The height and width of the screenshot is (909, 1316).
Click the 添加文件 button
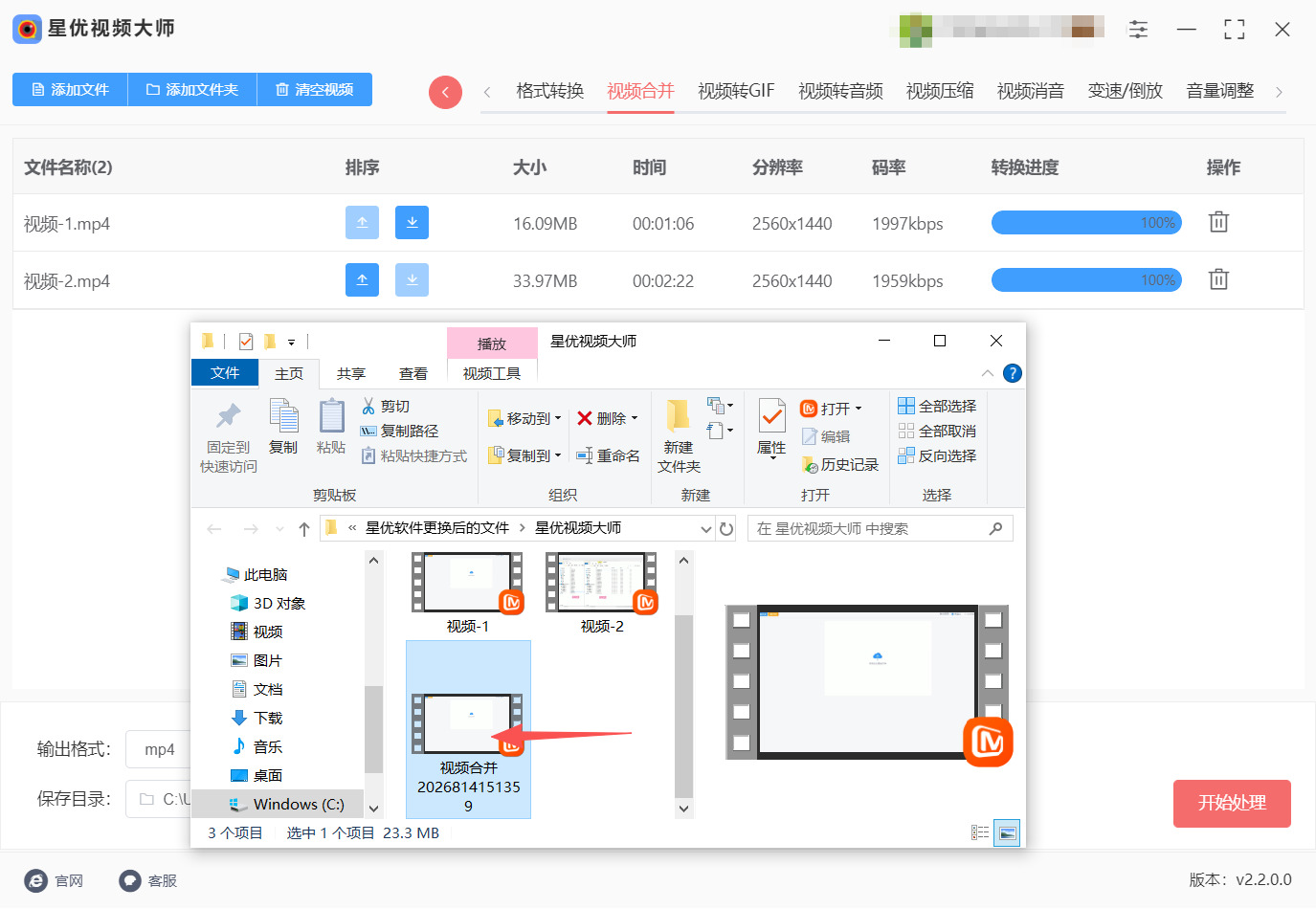click(x=70, y=90)
